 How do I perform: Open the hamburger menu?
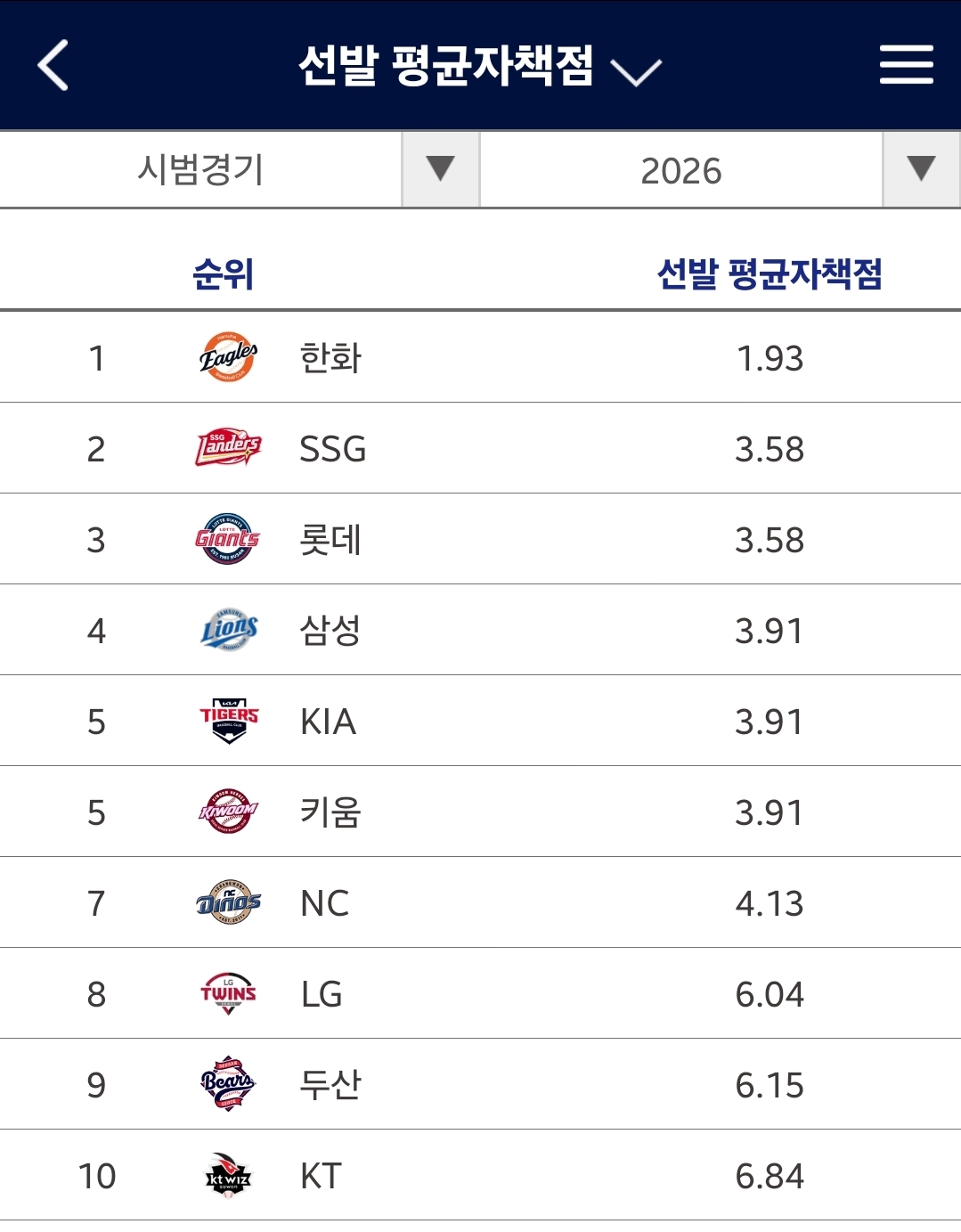click(906, 65)
